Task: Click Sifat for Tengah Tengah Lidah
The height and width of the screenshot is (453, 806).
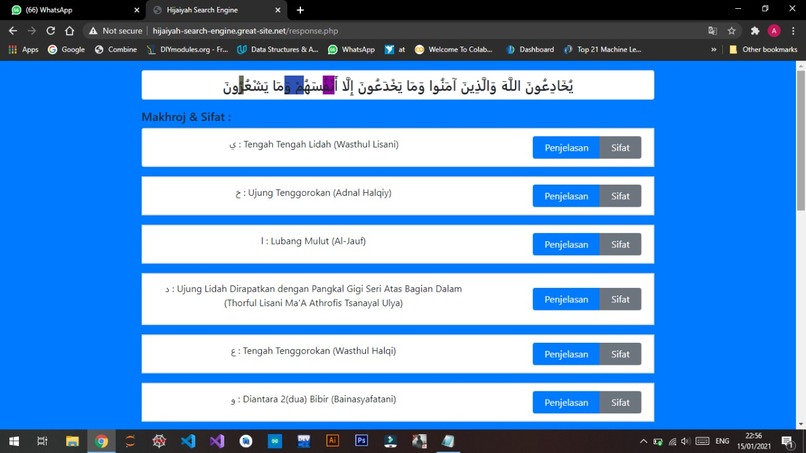Action: pyautogui.click(x=620, y=148)
